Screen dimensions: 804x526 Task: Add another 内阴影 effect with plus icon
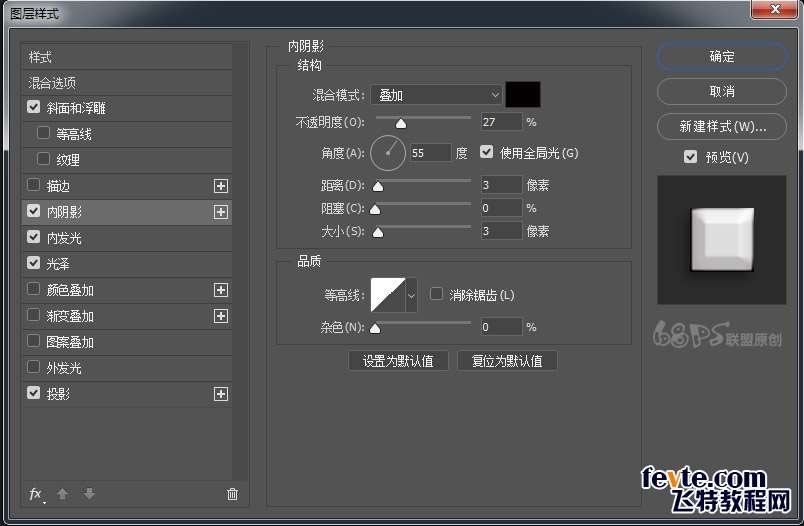[x=220, y=212]
